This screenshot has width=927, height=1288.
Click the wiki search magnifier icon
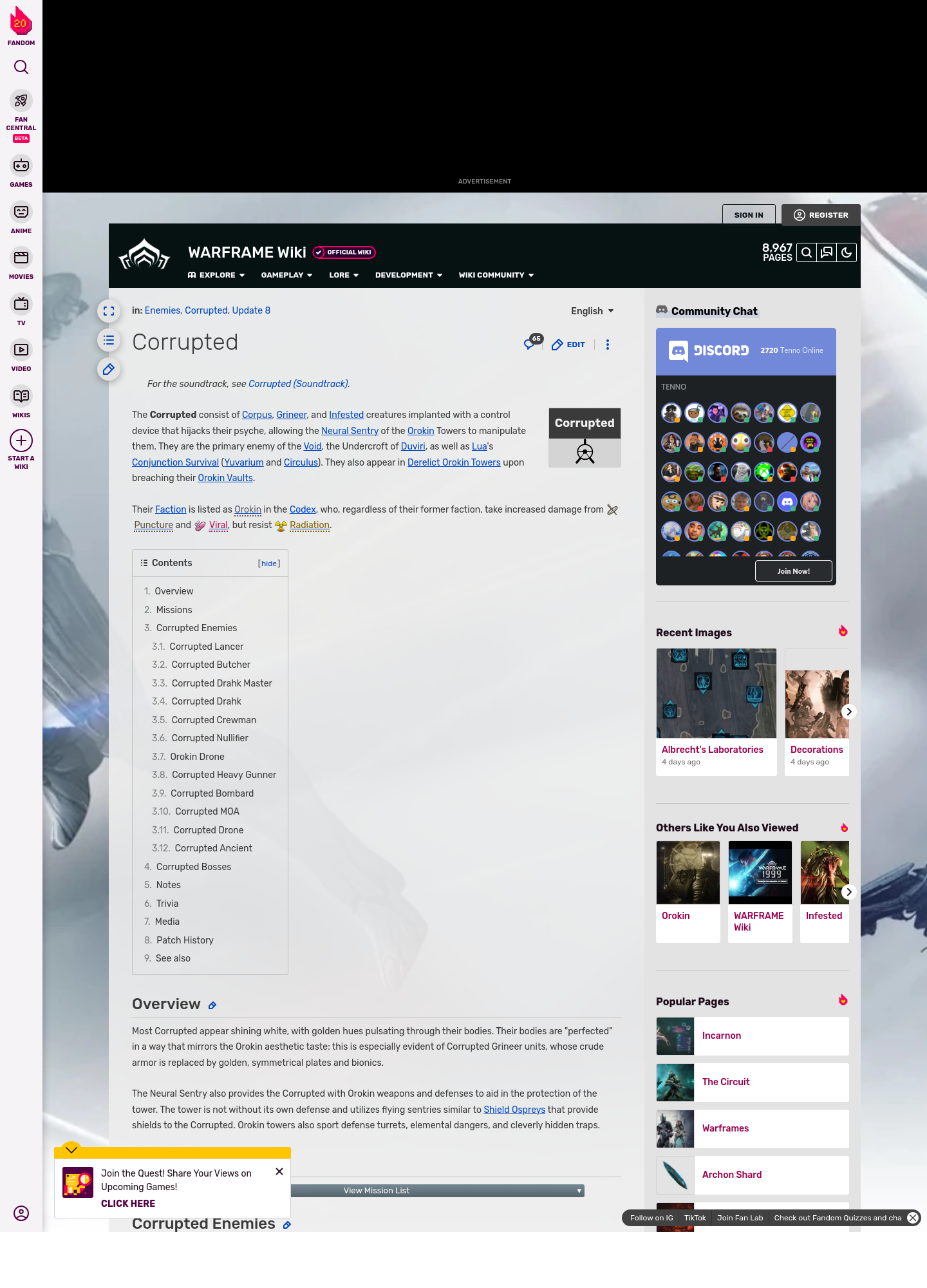[806, 253]
